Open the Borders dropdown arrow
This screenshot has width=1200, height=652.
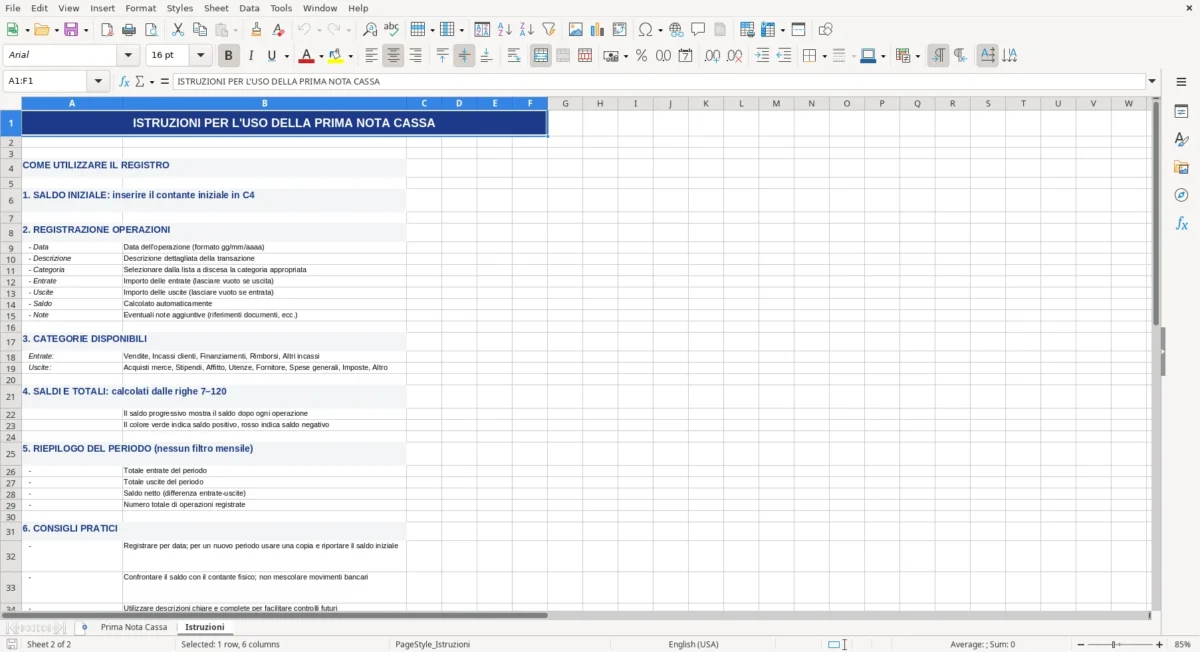click(x=824, y=57)
